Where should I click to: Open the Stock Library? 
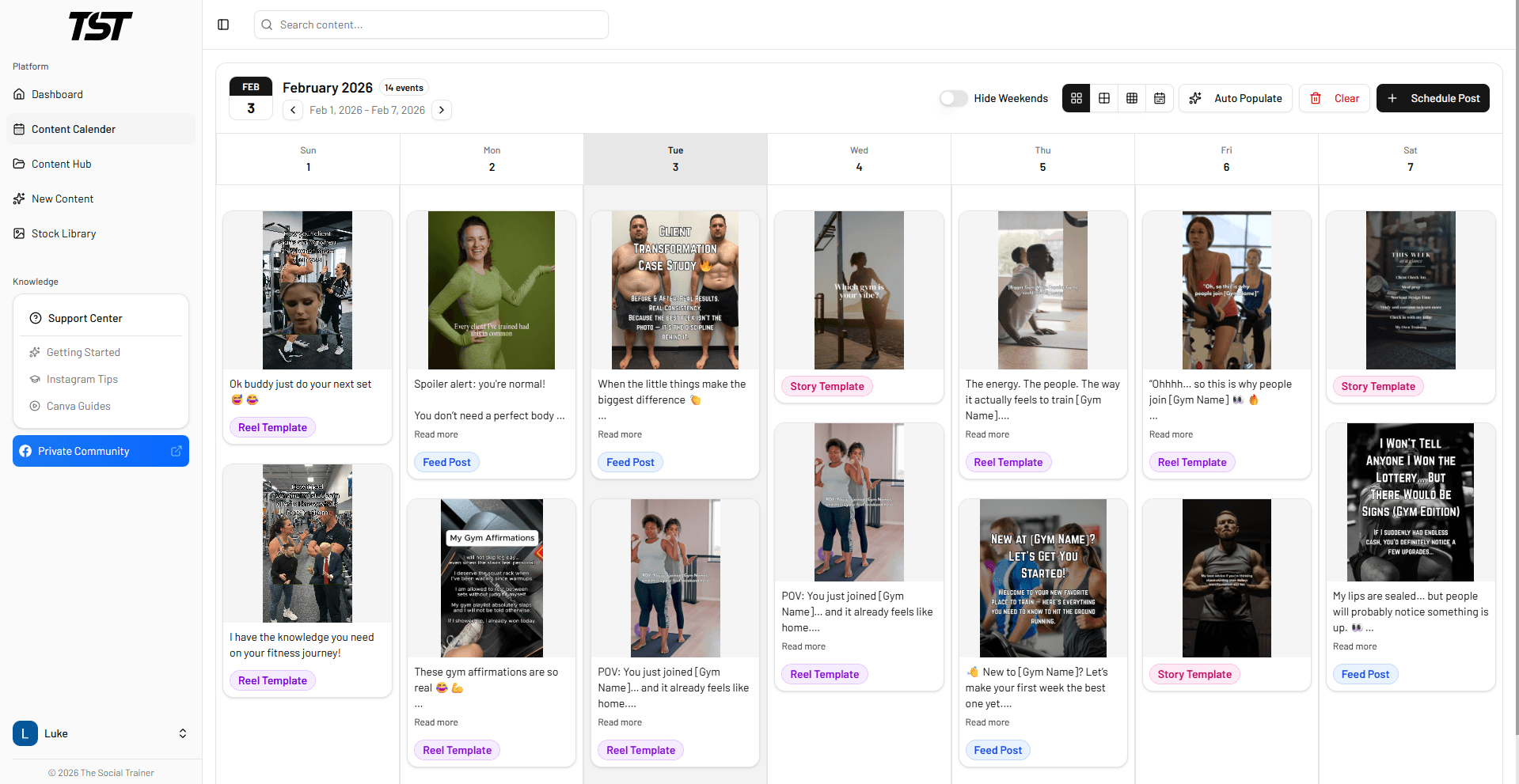(x=63, y=233)
